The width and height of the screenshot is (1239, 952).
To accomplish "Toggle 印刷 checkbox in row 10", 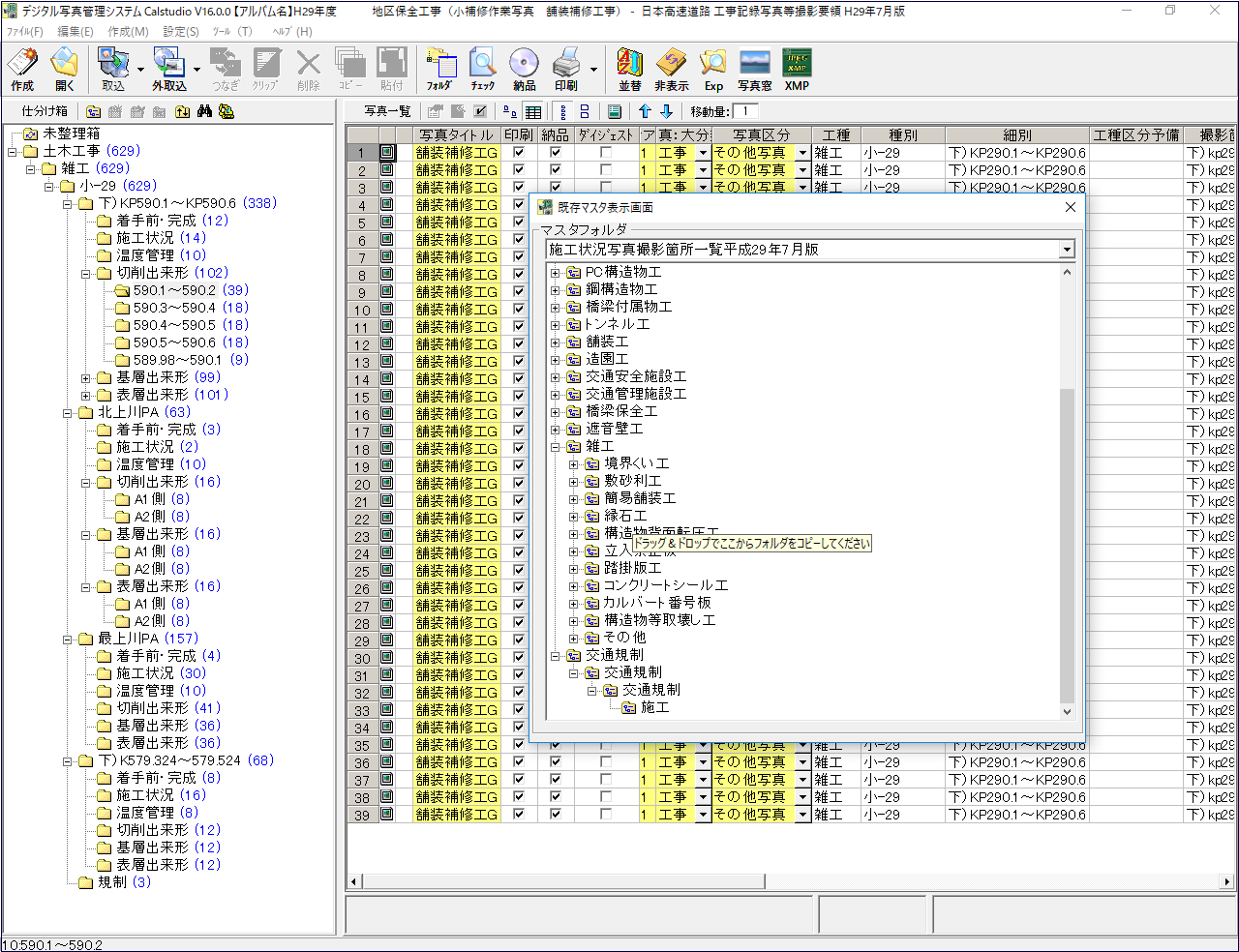I will coord(518,309).
